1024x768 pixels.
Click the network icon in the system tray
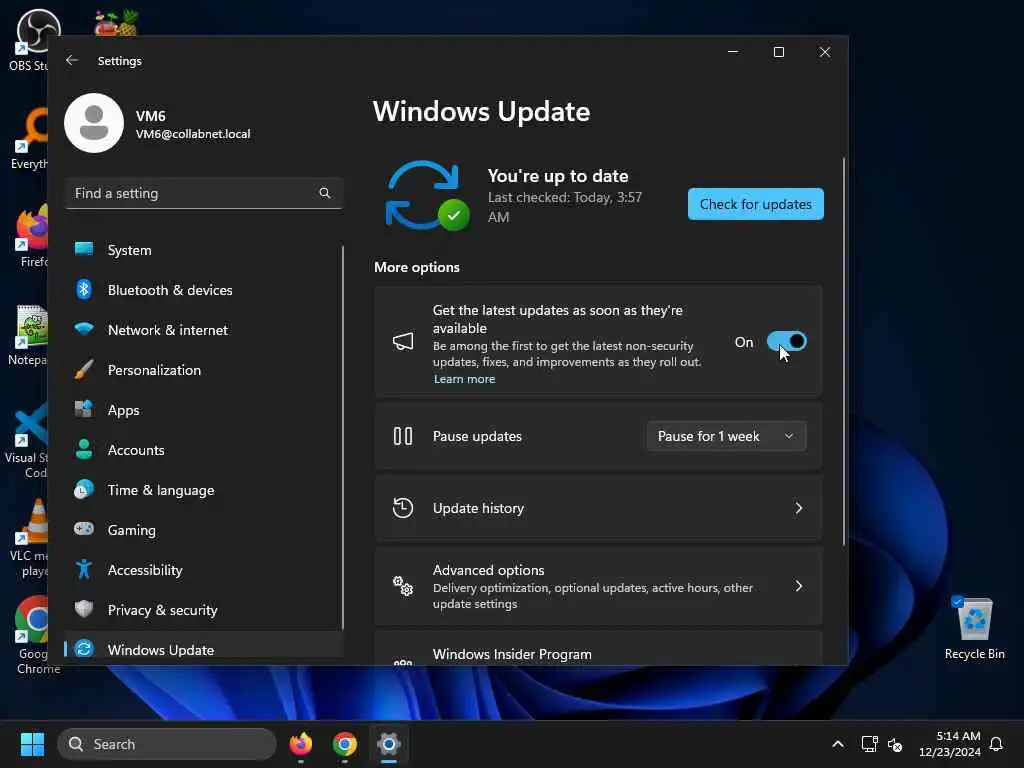click(869, 744)
